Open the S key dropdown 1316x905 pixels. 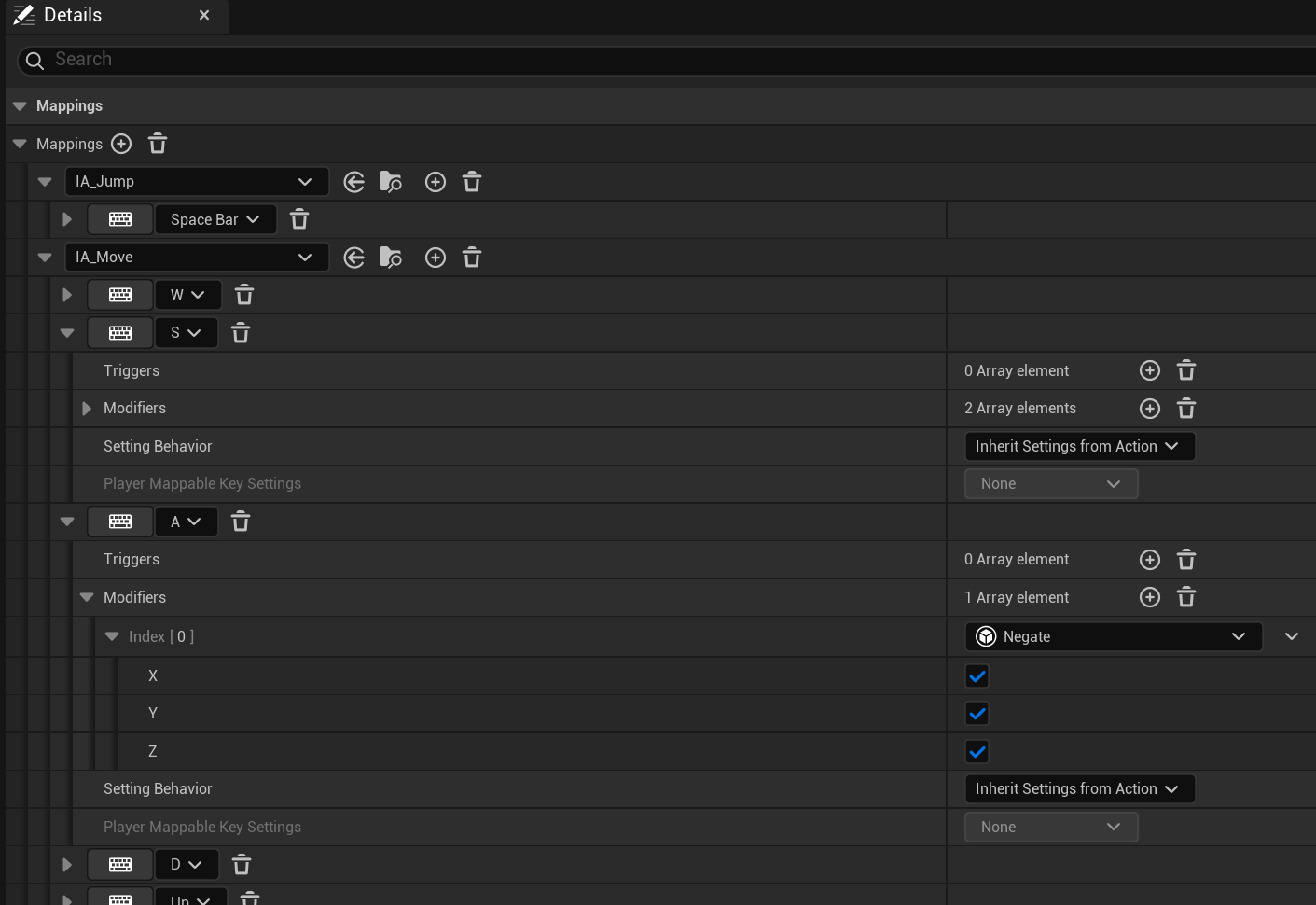coord(187,333)
